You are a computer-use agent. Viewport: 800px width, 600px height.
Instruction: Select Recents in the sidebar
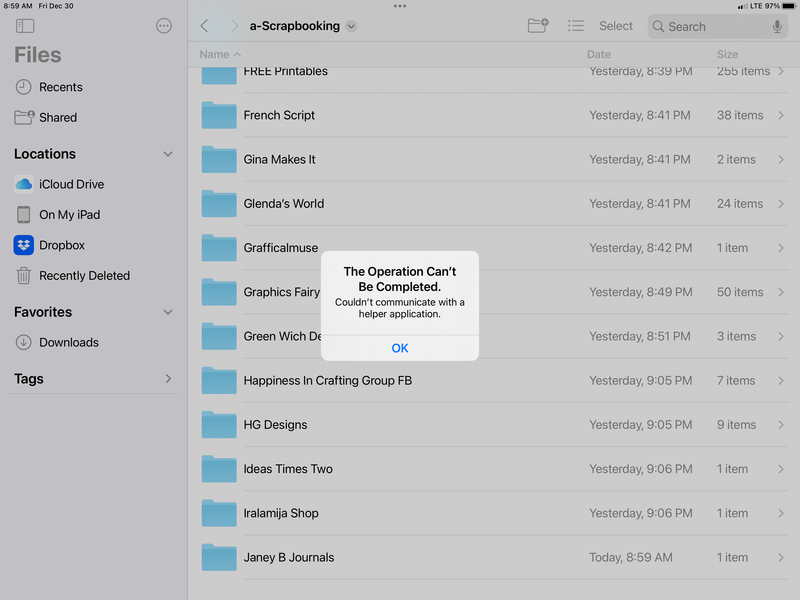tap(60, 87)
